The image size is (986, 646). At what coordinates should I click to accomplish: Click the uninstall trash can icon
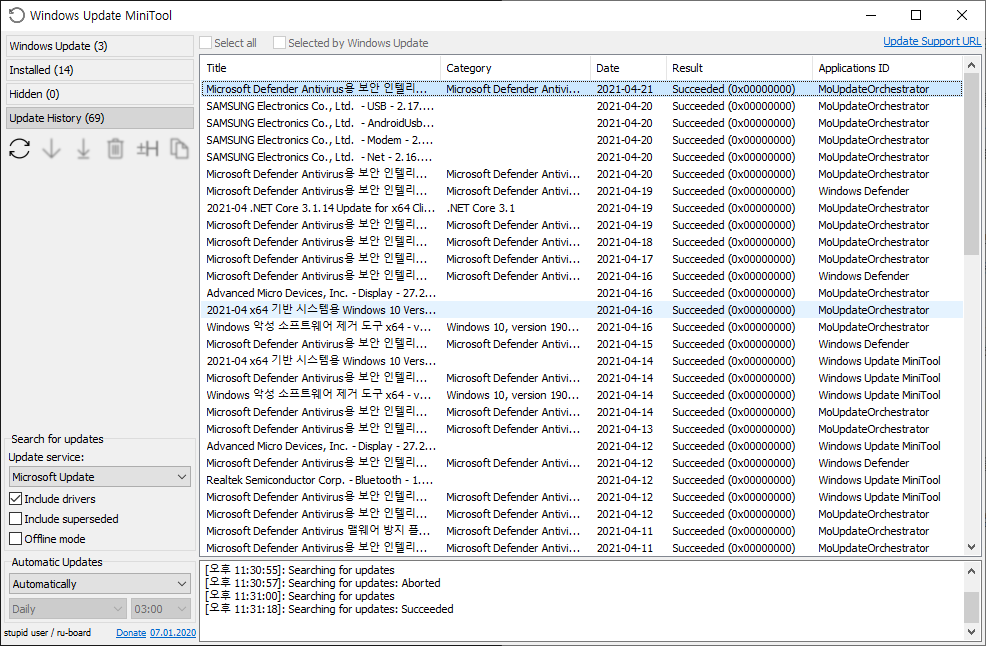[x=115, y=148]
